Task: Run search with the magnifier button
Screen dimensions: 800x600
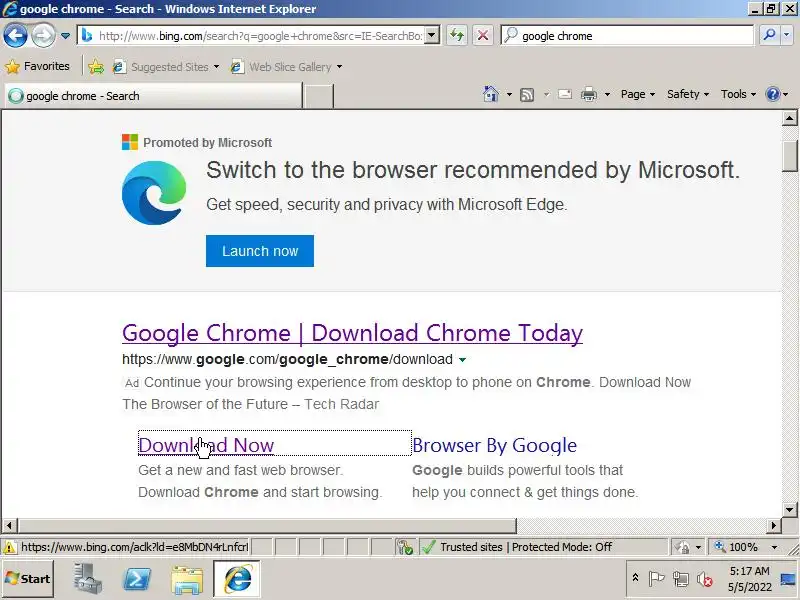Action: coord(769,36)
